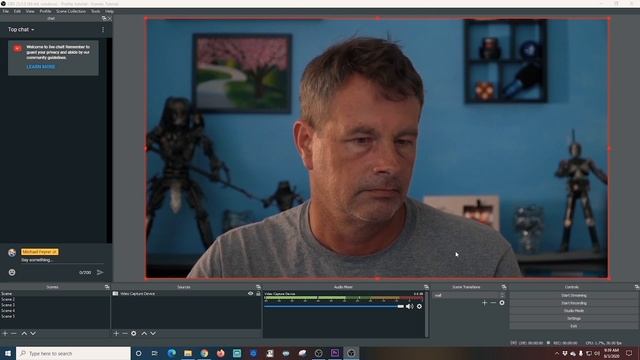Viewport: 640px width, 360px height.
Task: Float the chat dock panel
Action: (x=104, y=18)
